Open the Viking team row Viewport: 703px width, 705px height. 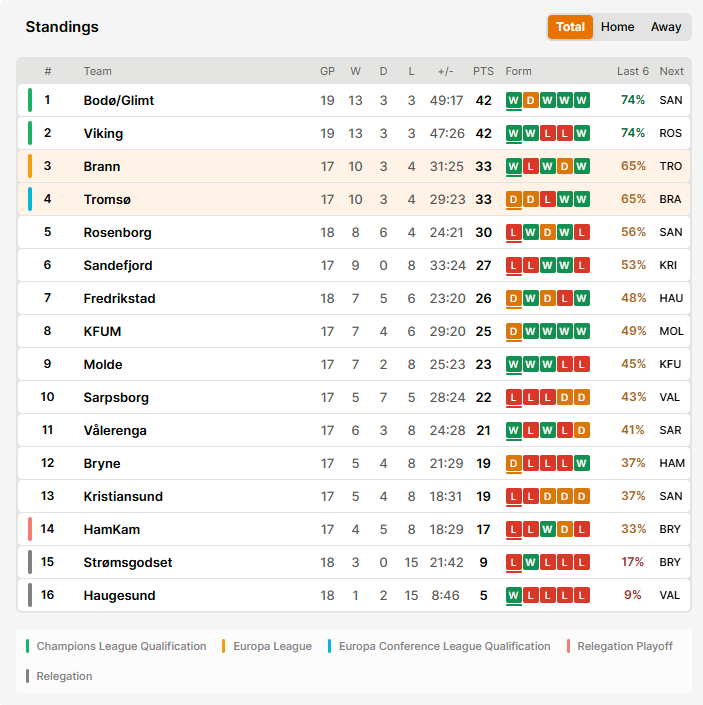(x=354, y=133)
